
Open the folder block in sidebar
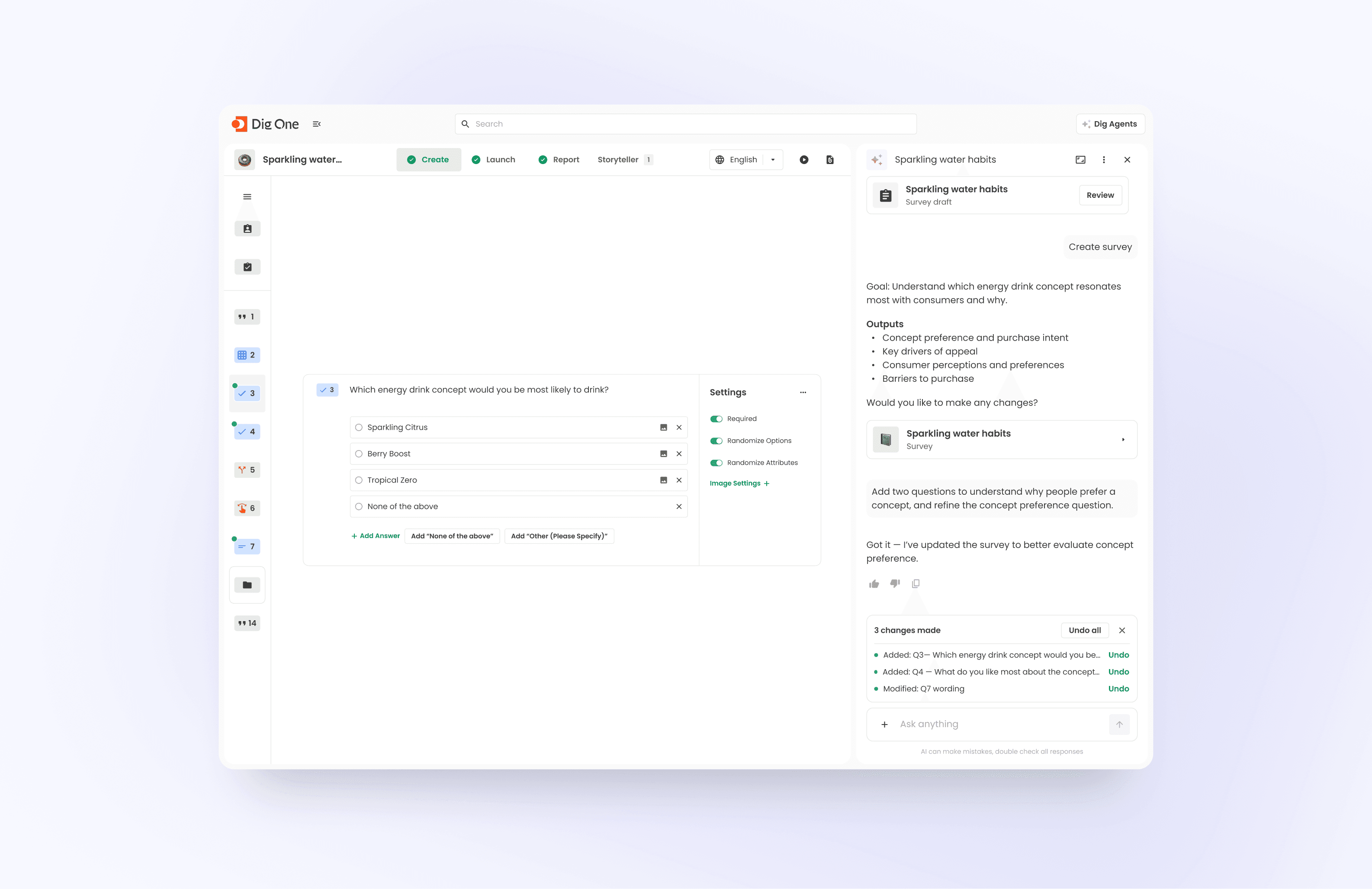click(x=247, y=585)
